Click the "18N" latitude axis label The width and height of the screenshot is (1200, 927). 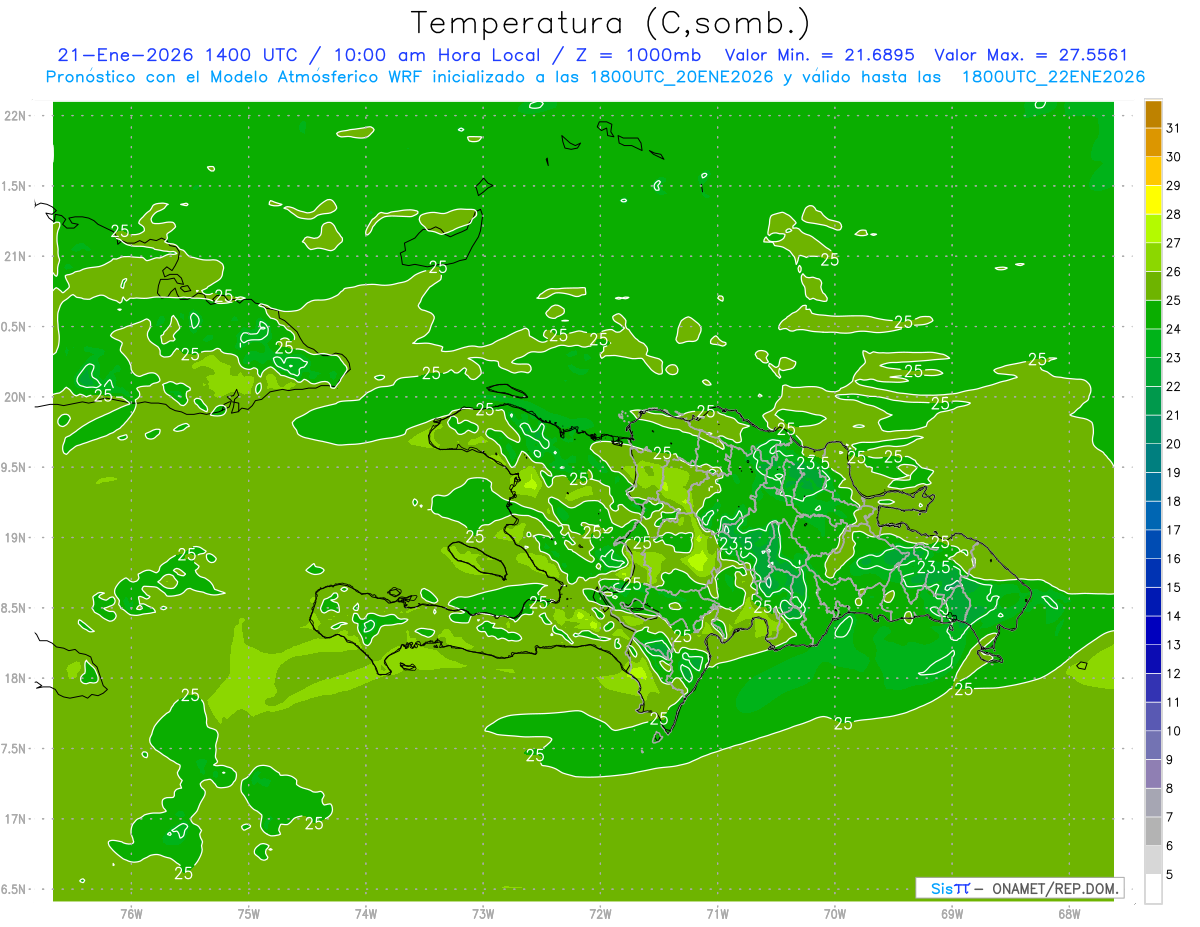(x=15, y=678)
